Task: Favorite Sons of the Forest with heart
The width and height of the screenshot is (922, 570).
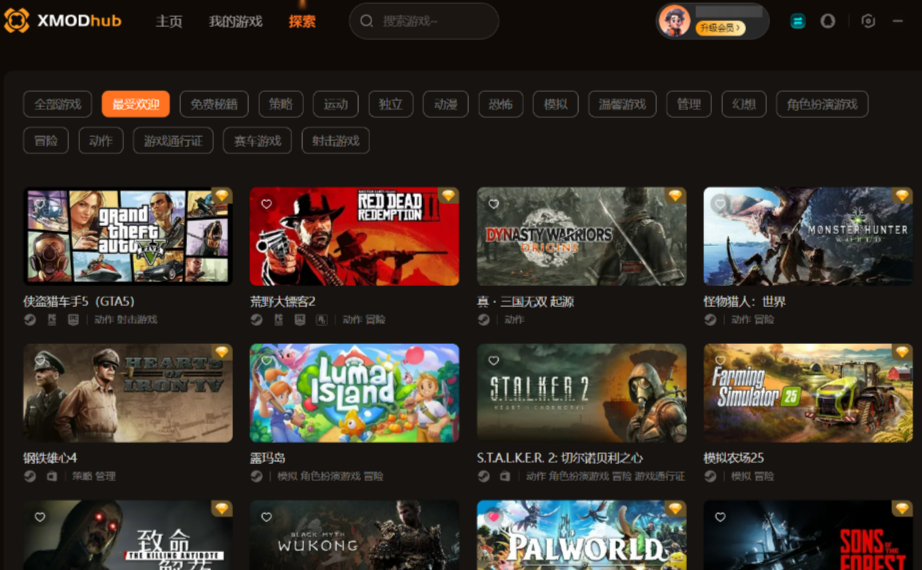Action: pos(720,517)
